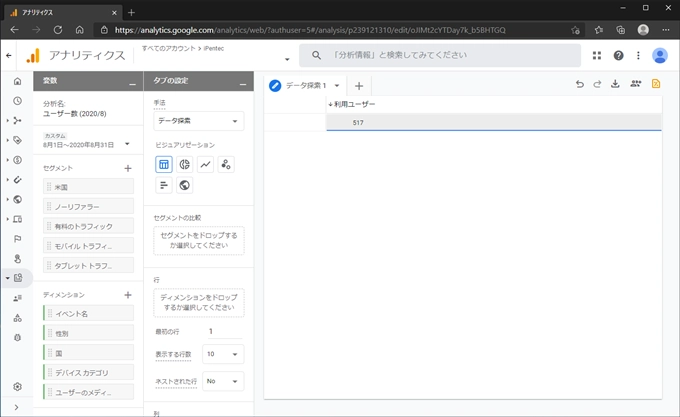Select the 米国 segment
The image size is (680, 417).
[88, 187]
